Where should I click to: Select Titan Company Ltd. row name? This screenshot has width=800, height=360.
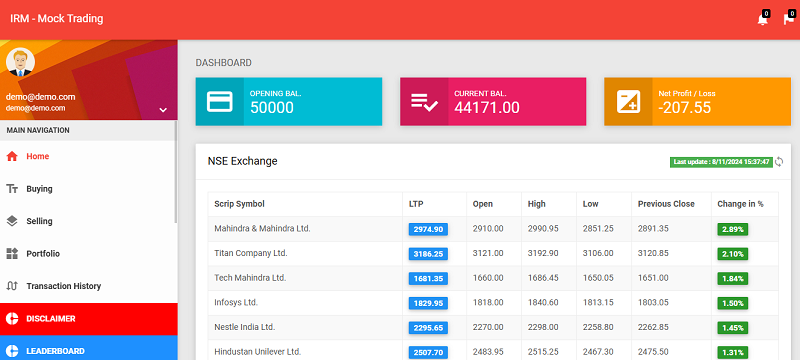pos(251,253)
